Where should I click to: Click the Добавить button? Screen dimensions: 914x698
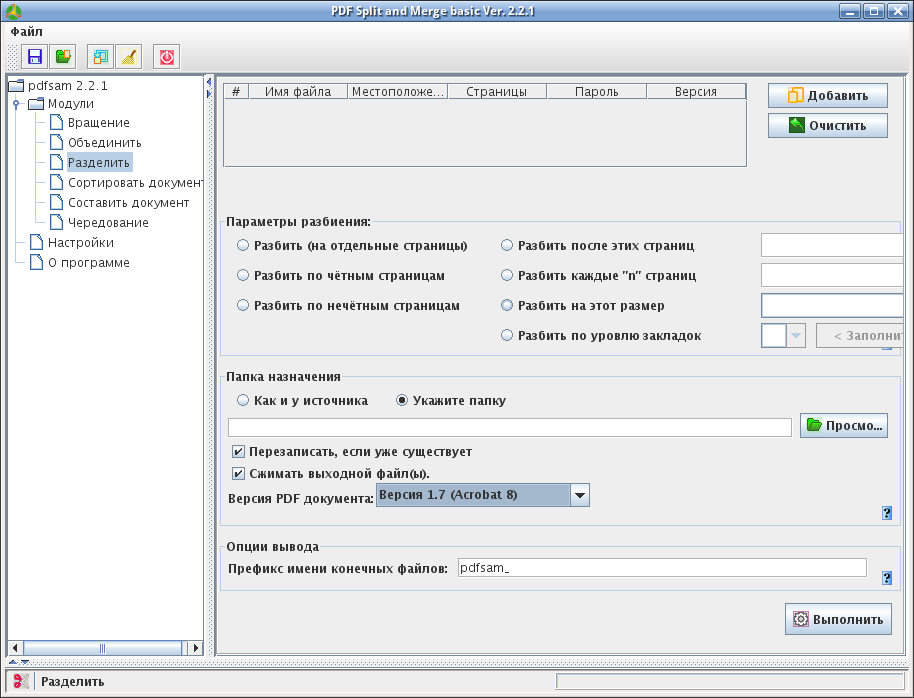click(828, 96)
